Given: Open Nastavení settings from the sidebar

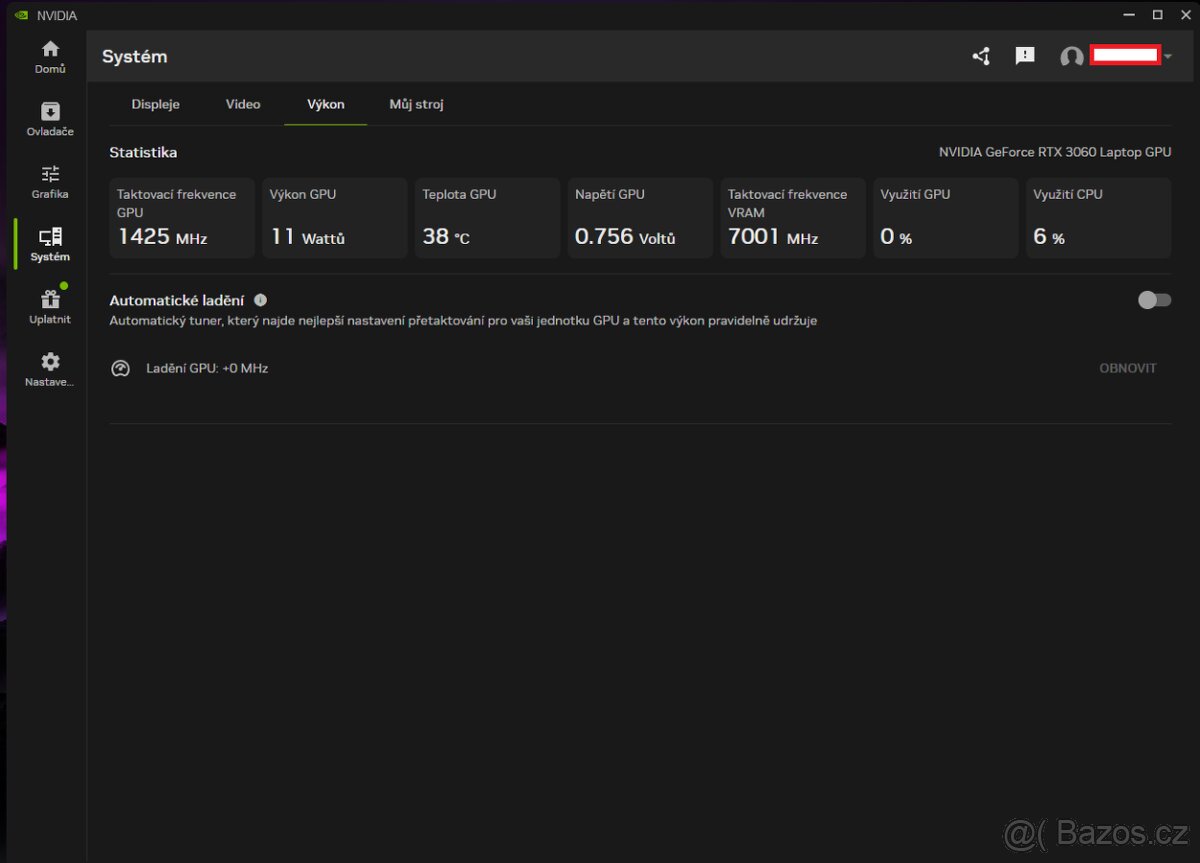Looking at the screenshot, I should tap(49, 368).
